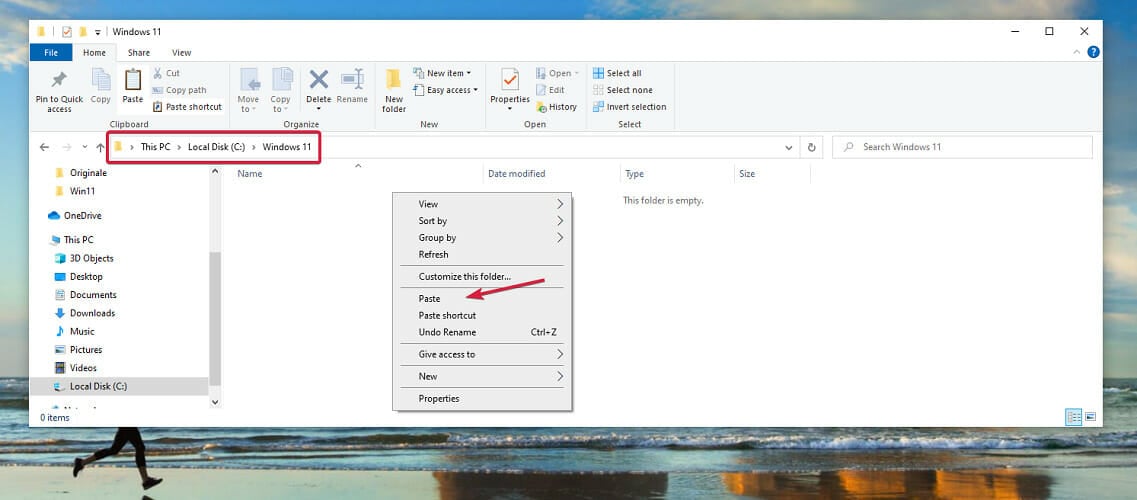Select Undo Rename in context menu
Image resolution: width=1137 pixels, height=500 pixels.
(x=482, y=332)
